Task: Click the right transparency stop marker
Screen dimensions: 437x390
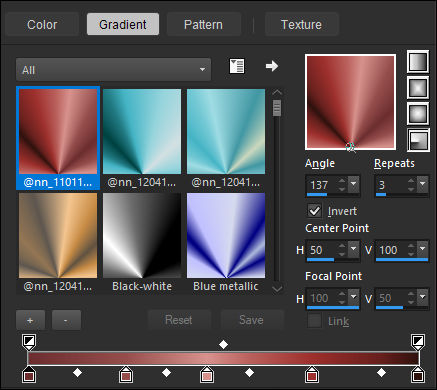Action: coord(418,342)
